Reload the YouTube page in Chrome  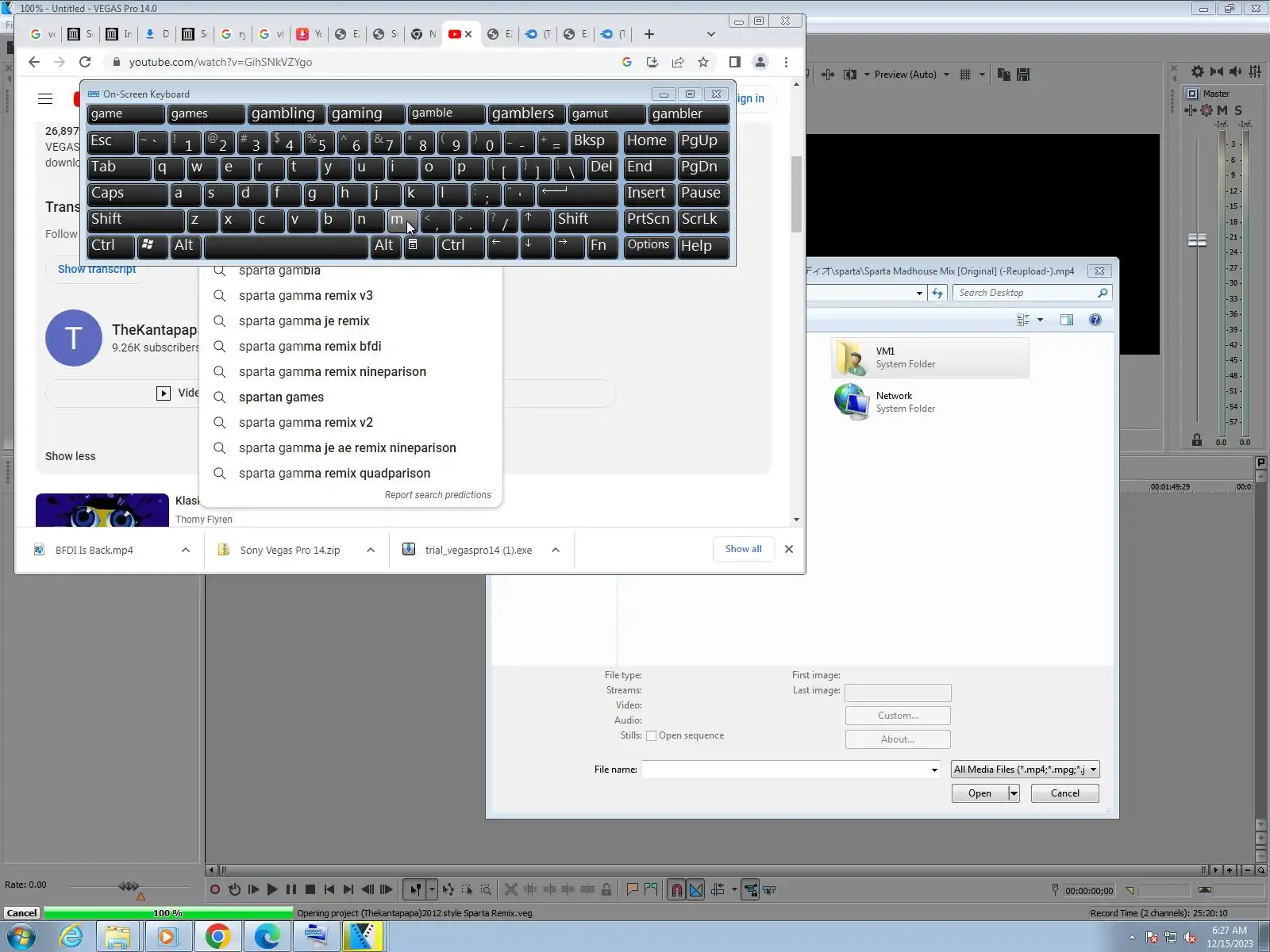click(85, 62)
